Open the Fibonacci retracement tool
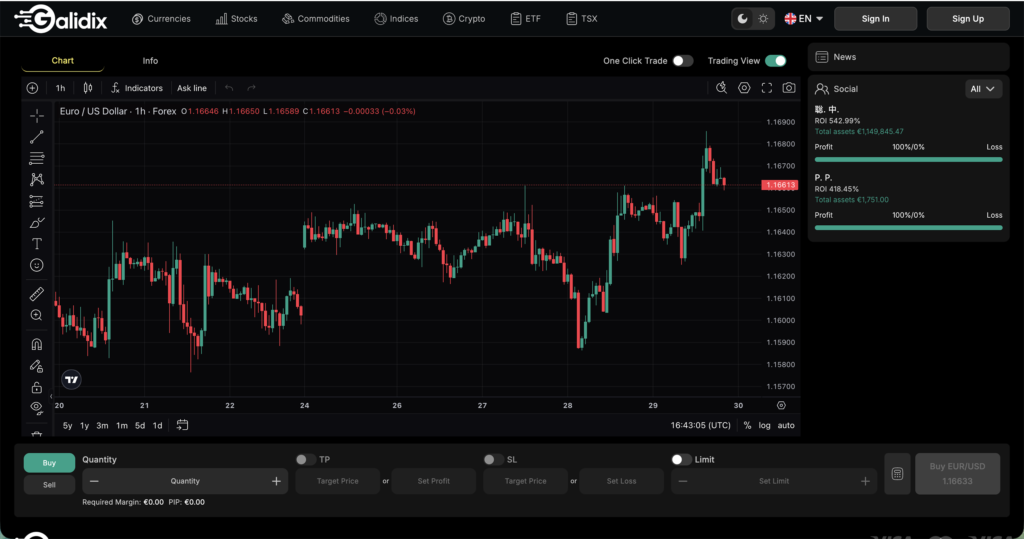The width and height of the screenshot is (1024, 539). pyautogui.click(x=37, y=158)
